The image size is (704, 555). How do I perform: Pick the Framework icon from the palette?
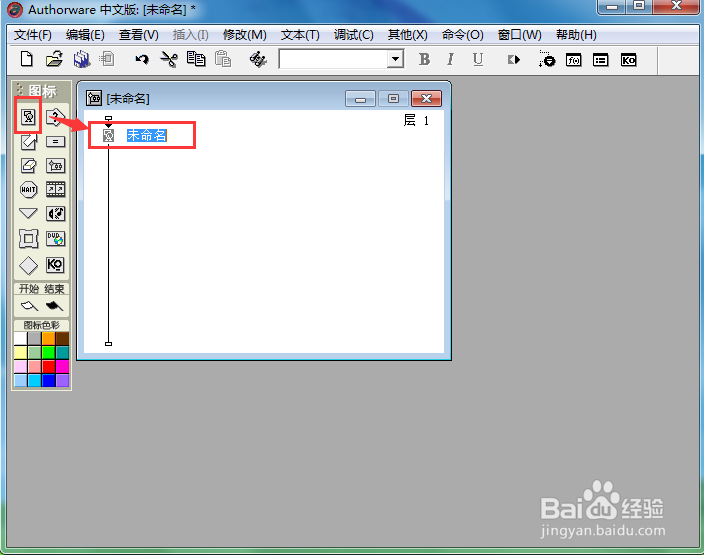[29, 238]
